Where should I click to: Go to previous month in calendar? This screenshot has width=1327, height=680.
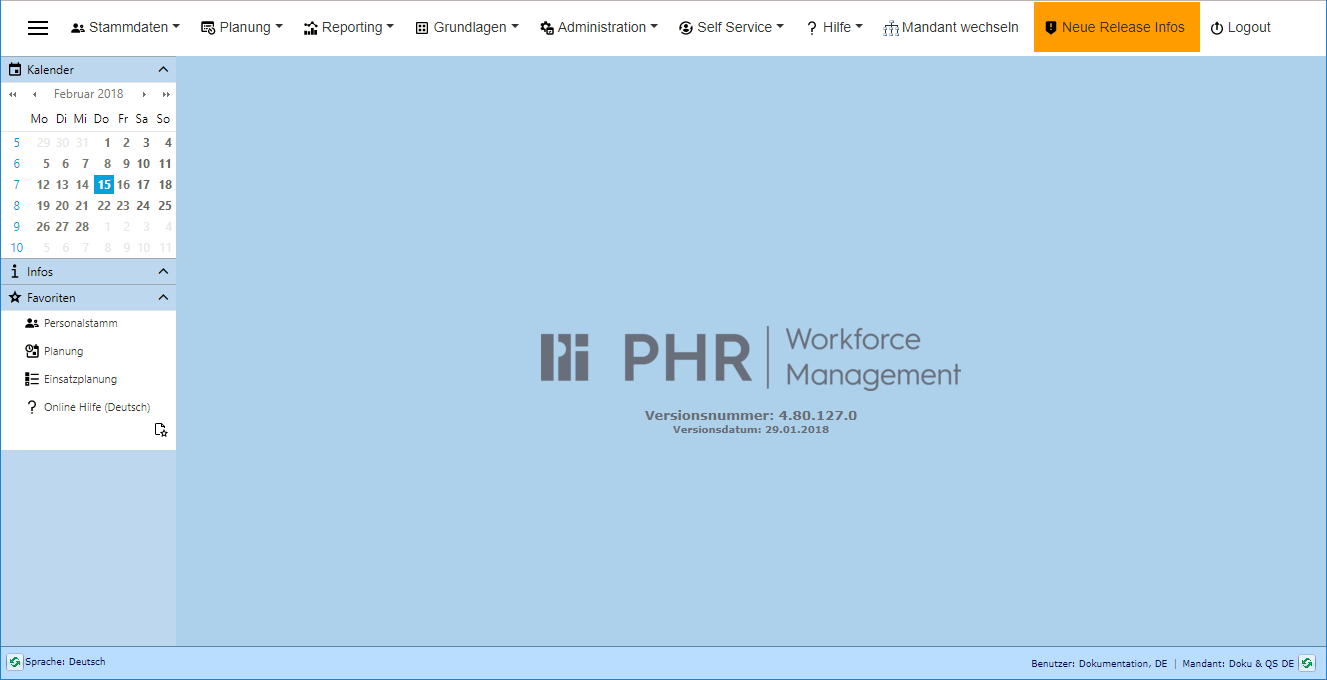(x=34, y=94)
